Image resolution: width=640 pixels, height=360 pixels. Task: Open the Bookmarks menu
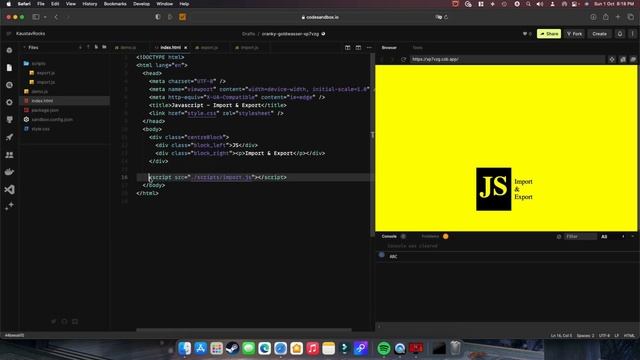click(115, 4)
